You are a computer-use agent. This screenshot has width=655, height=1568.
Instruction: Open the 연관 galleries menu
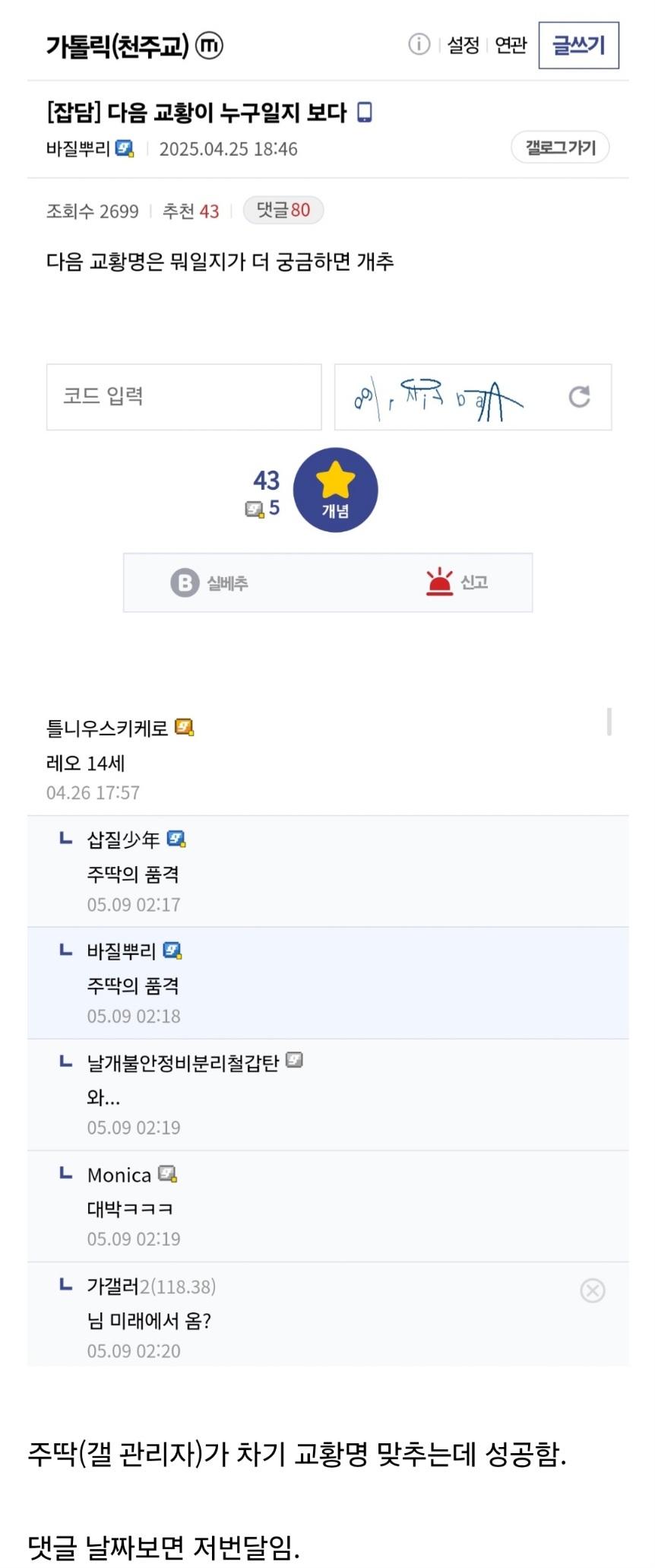tap(511, 46)
